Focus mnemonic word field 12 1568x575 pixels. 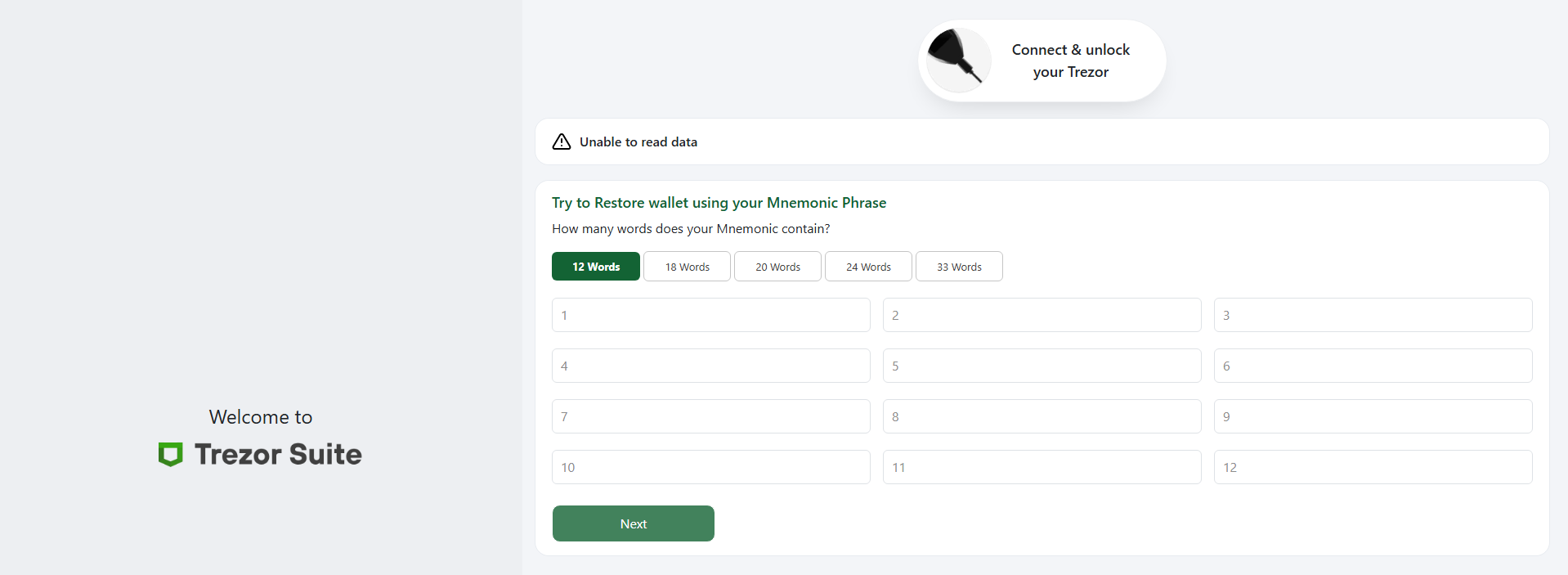(x=1373, y=467)
